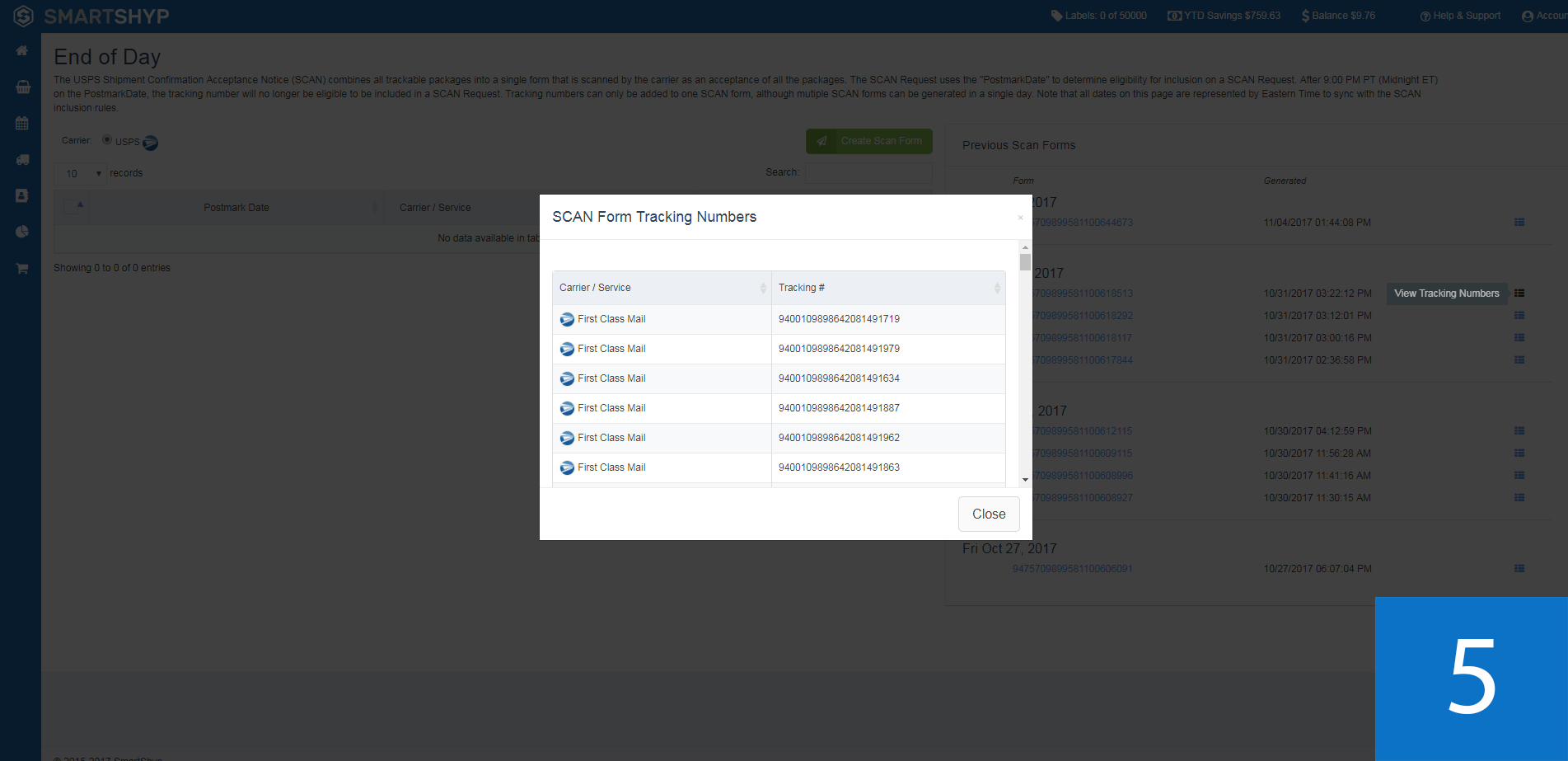The image size is (1568, 761).
Task: Click the Create Scan Form button
Action: 869,141
